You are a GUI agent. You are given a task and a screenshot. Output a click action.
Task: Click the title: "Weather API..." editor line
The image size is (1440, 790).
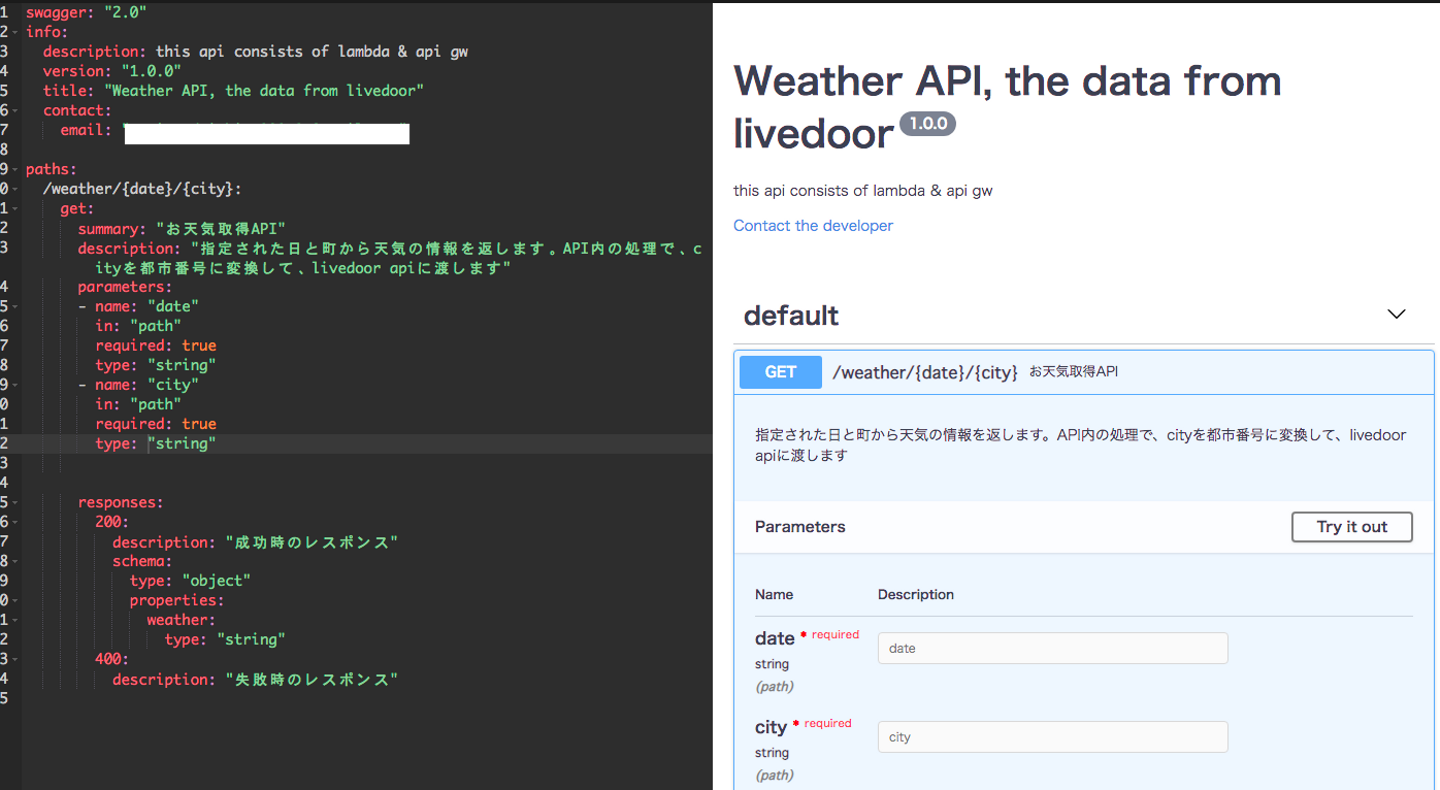click(234, 91)
